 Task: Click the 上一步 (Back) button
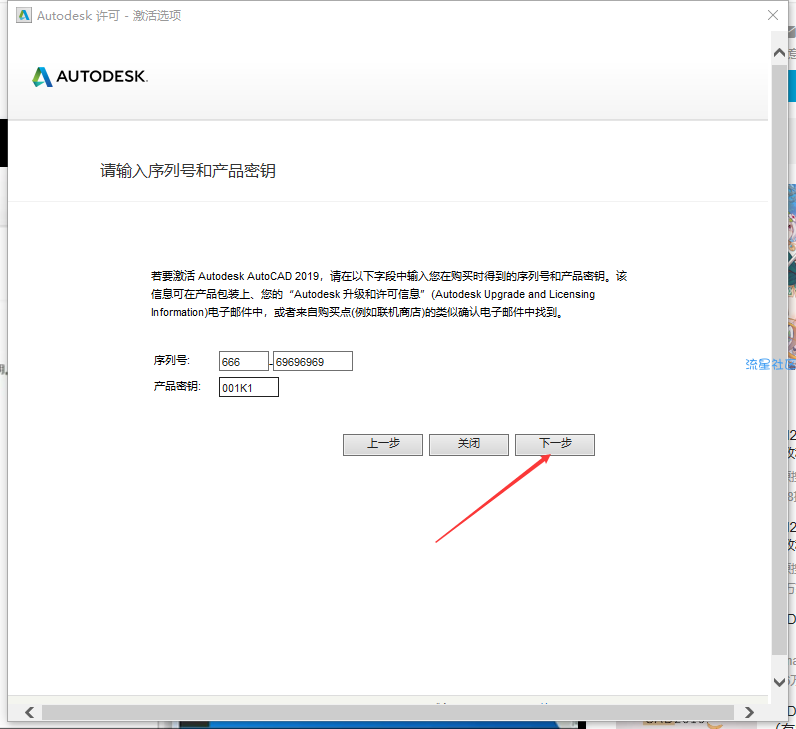click(383, 444)
